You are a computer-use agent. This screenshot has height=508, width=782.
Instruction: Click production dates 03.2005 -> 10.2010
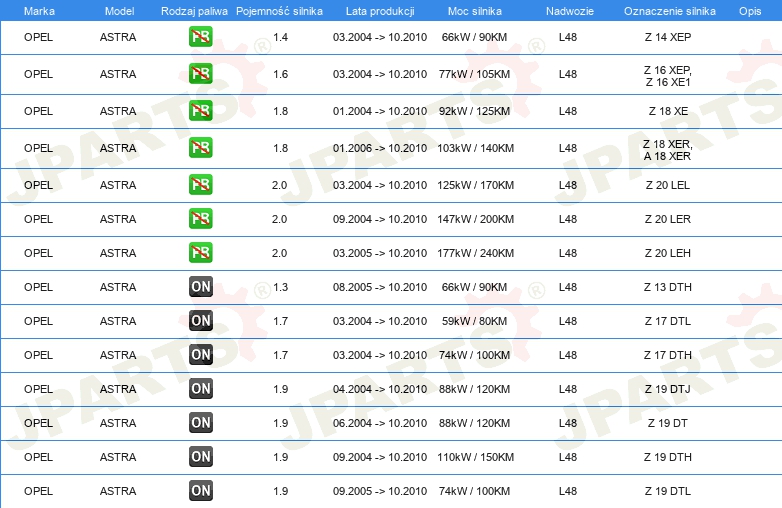[x=380, y=253]
